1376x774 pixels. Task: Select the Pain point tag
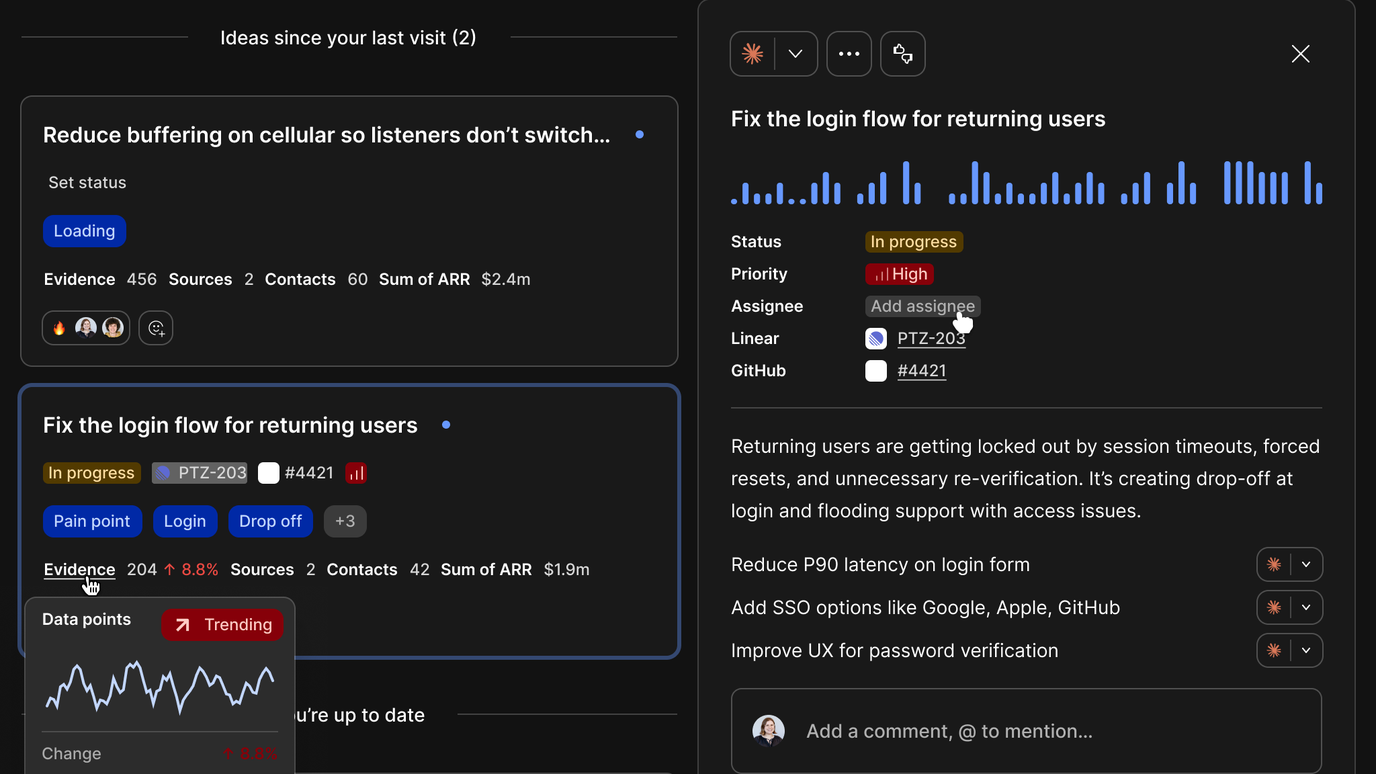92,521
